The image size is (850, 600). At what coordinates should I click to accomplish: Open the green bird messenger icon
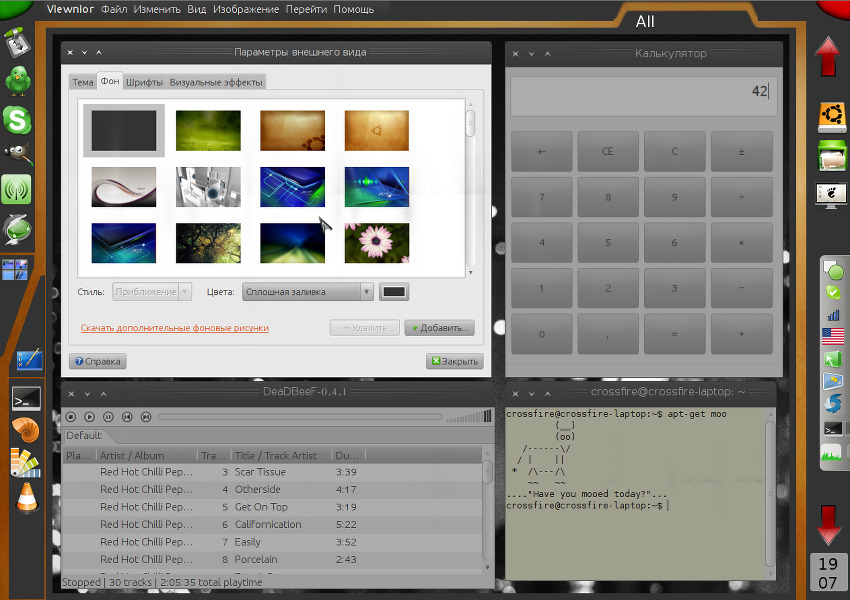[17, 81]
